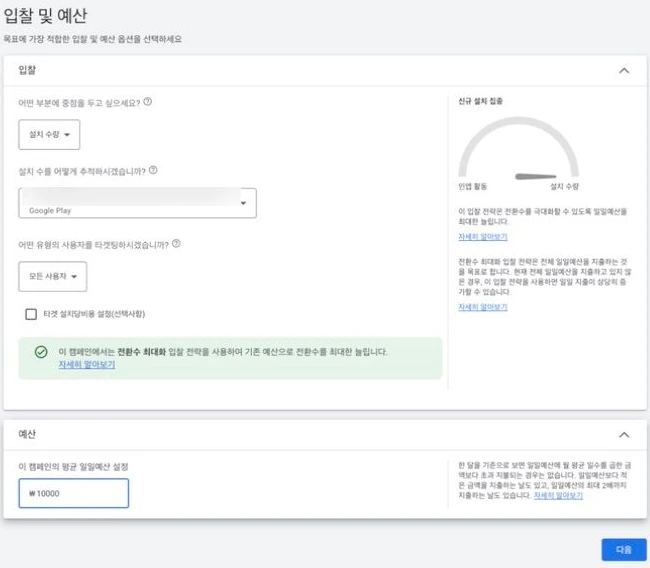The width and height of the screenshot is (650, 568).
Task: Click the 예산 section title
Action: click(27, 434)
